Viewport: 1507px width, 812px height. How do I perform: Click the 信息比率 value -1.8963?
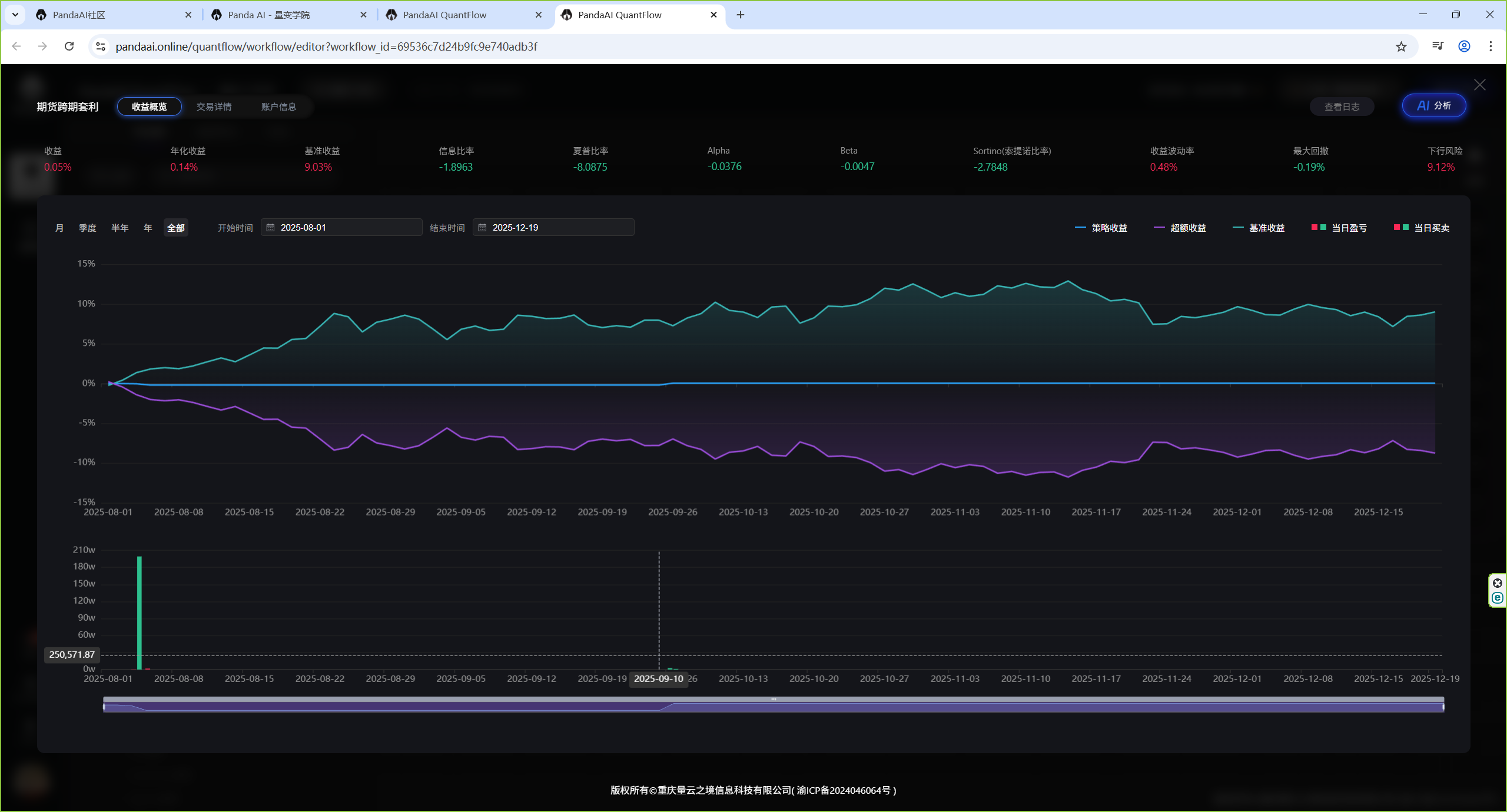[x=456, y=167]
